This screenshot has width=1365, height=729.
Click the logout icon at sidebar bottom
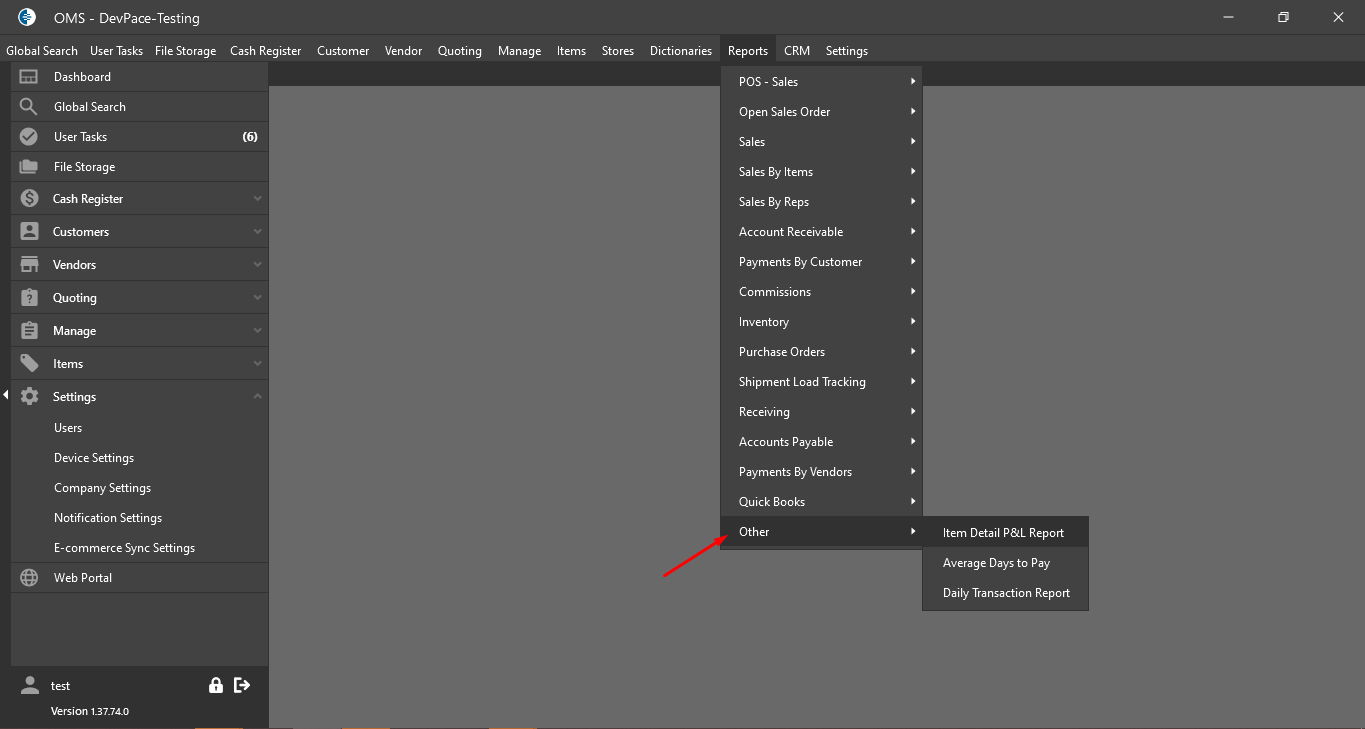[x=242, y=685]
